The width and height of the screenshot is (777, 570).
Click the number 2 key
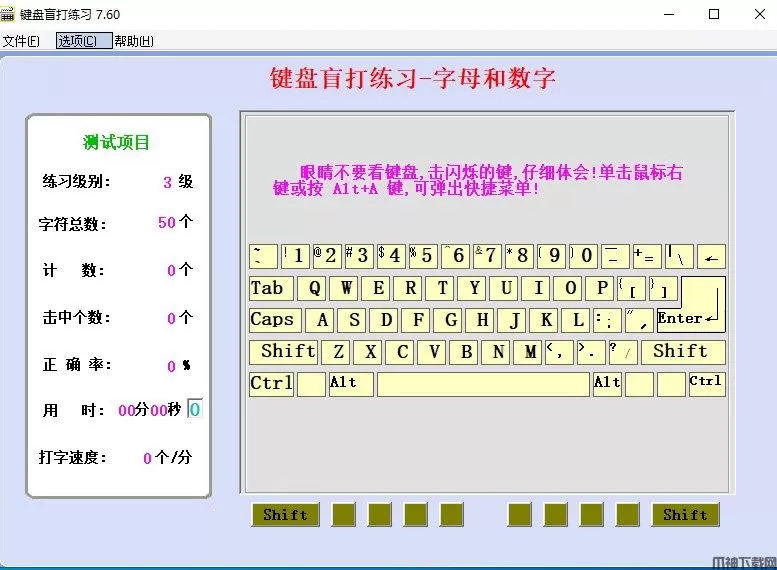327,256
